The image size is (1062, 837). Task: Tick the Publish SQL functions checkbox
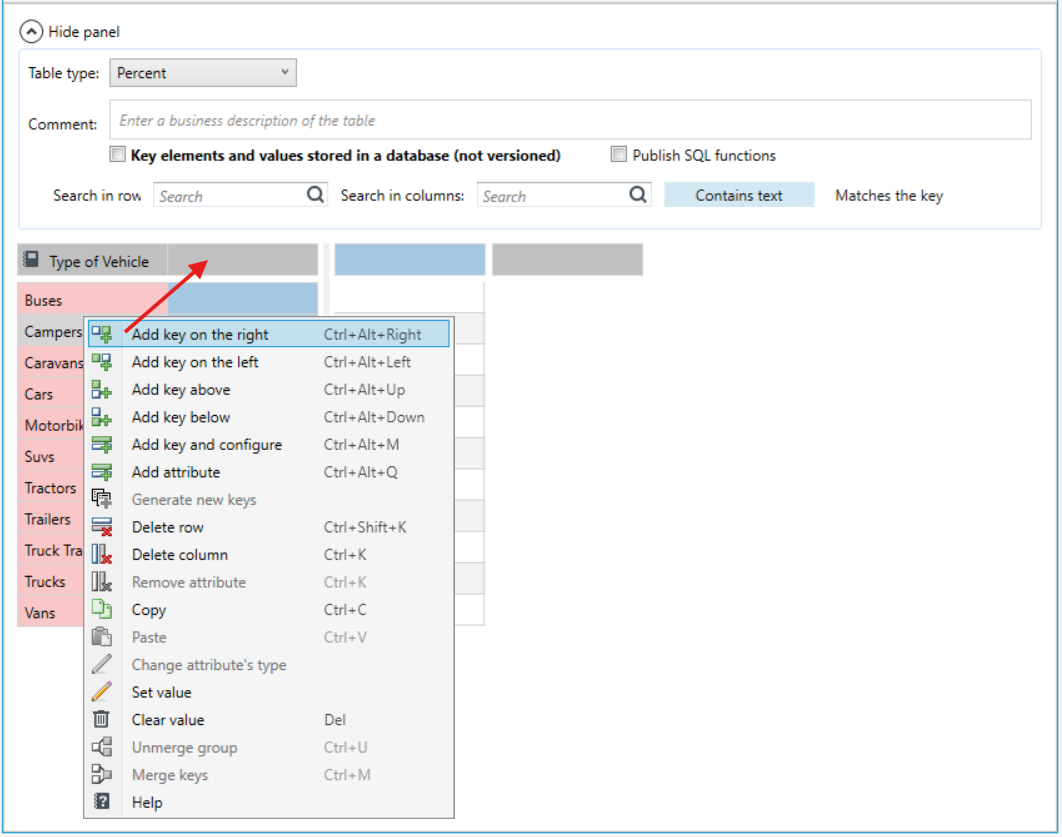tap(618, 154)
